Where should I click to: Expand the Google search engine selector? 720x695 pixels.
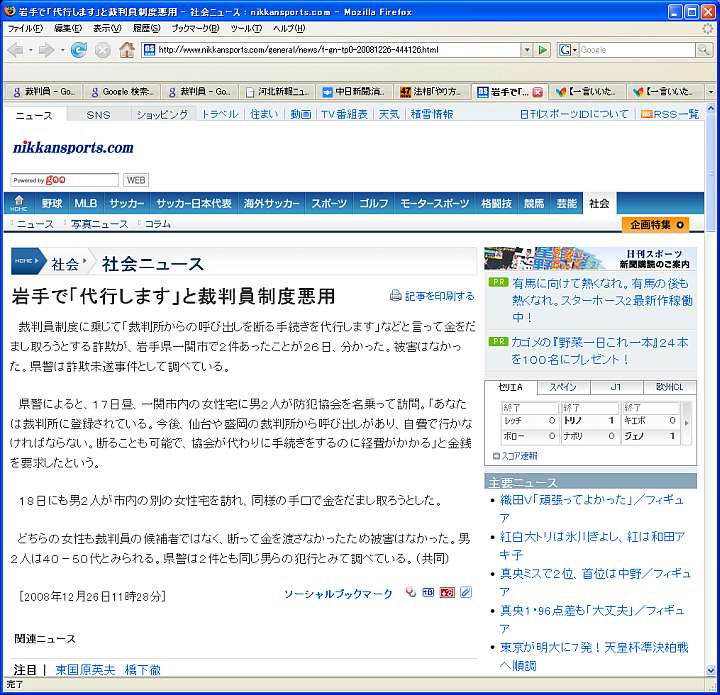tap(568, 50)
